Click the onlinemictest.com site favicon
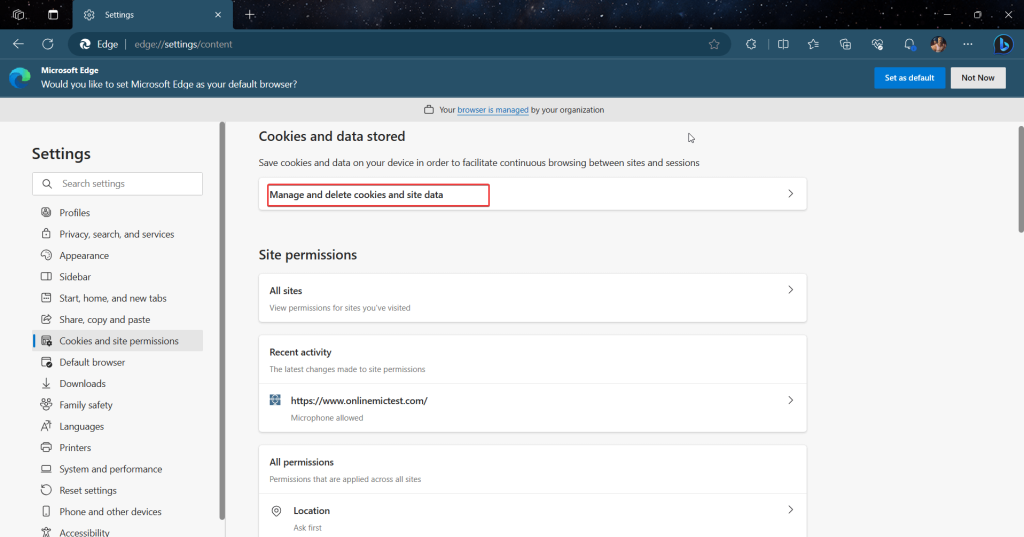This screenshot has width=1024, height=537. (275, 400)
